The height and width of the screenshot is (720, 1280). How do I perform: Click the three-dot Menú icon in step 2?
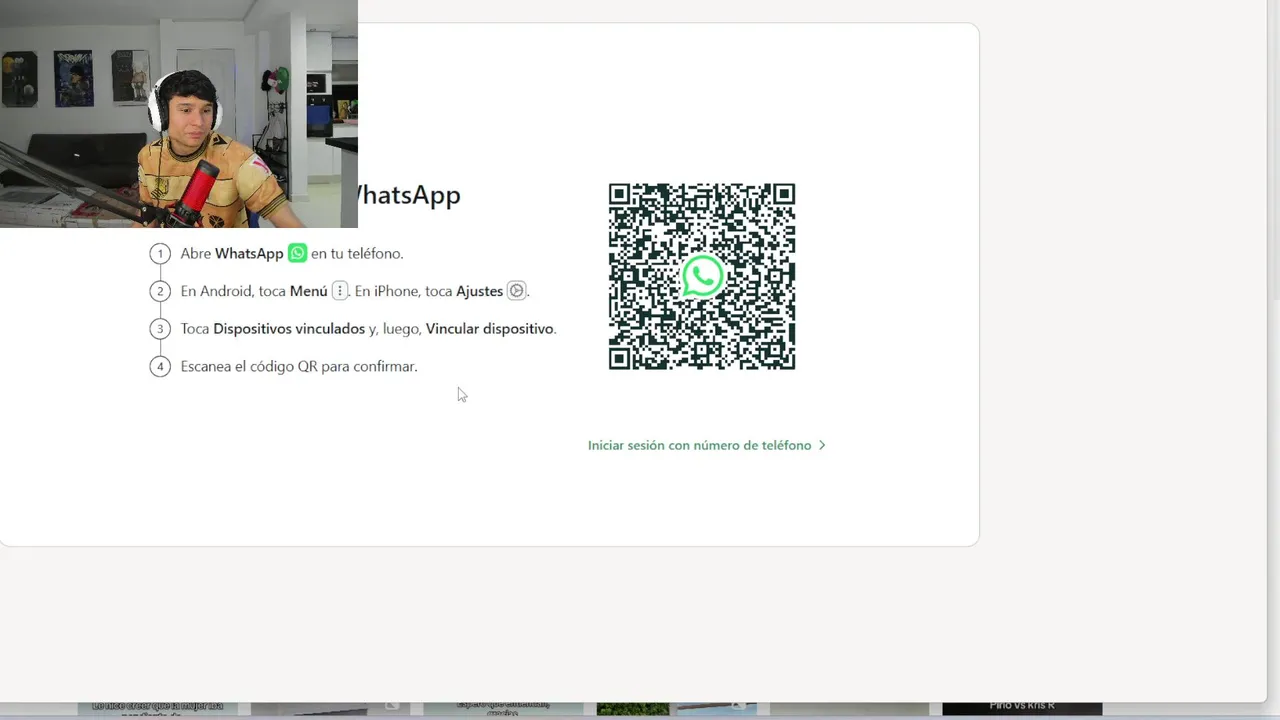click(339, 291)
